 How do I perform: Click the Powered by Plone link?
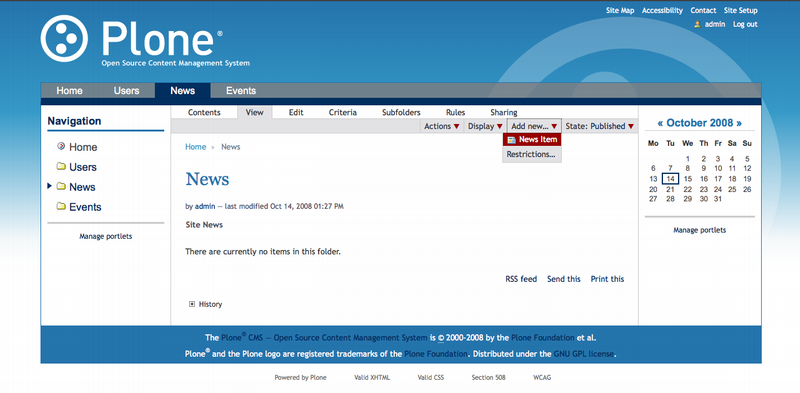point(301,378)
